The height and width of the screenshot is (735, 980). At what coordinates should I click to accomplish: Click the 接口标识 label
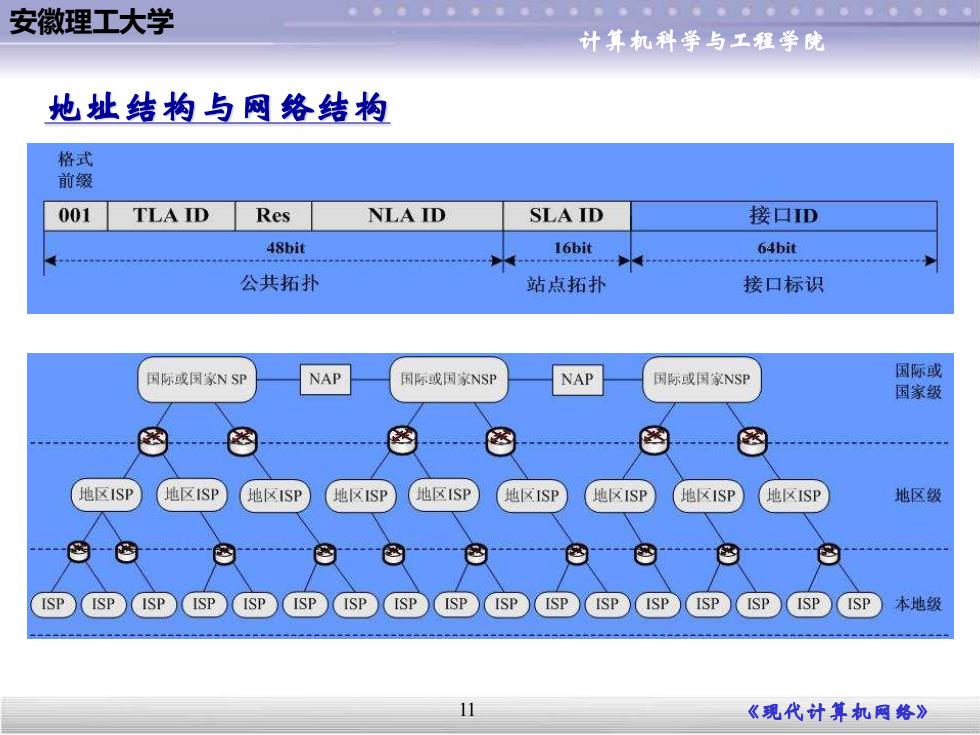(783, 285)
